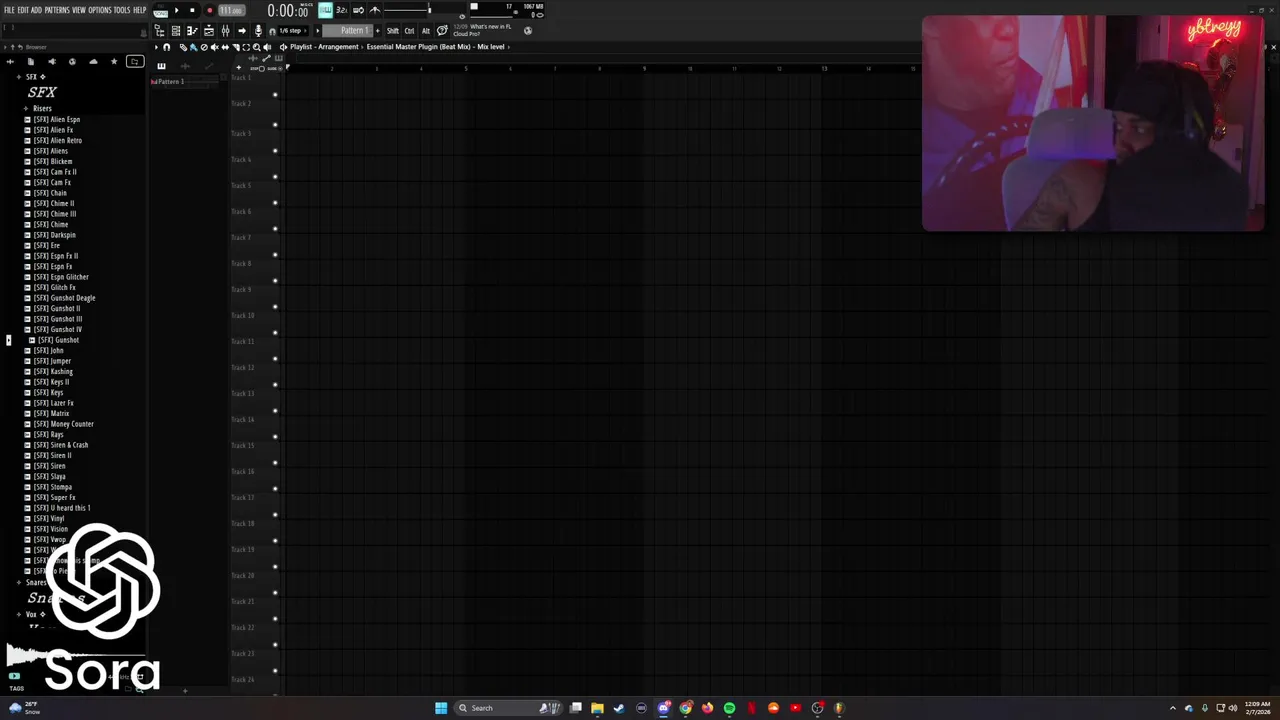Toggle the Record button
Viewport: 1280px width, 720px height.
(x=210, y=10)
